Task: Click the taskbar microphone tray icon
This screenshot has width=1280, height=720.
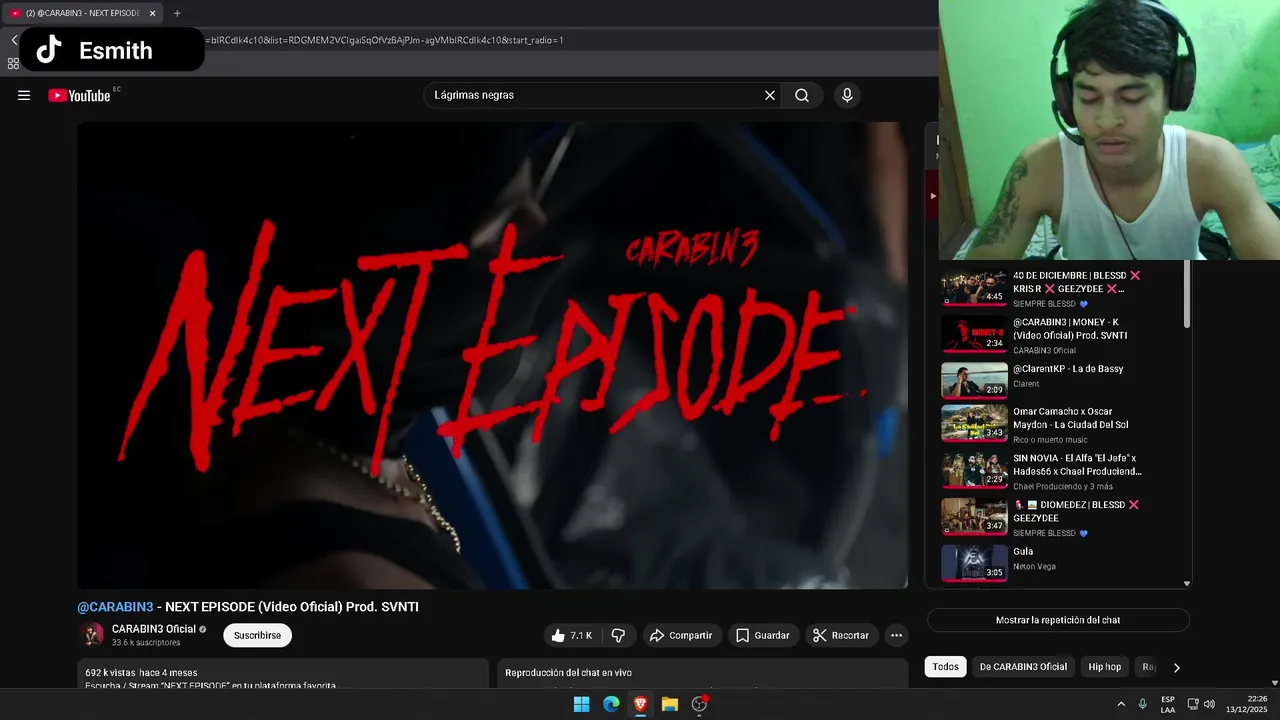Action: (x=1143, y=705)
